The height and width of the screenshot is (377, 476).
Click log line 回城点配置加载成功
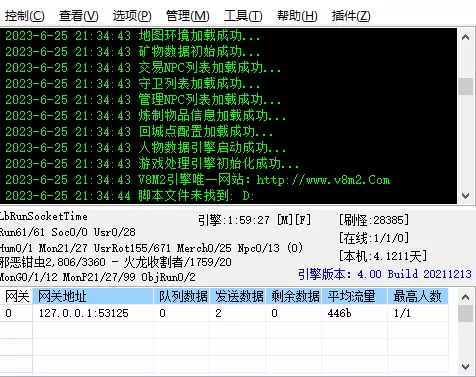[x=139, y=132]
